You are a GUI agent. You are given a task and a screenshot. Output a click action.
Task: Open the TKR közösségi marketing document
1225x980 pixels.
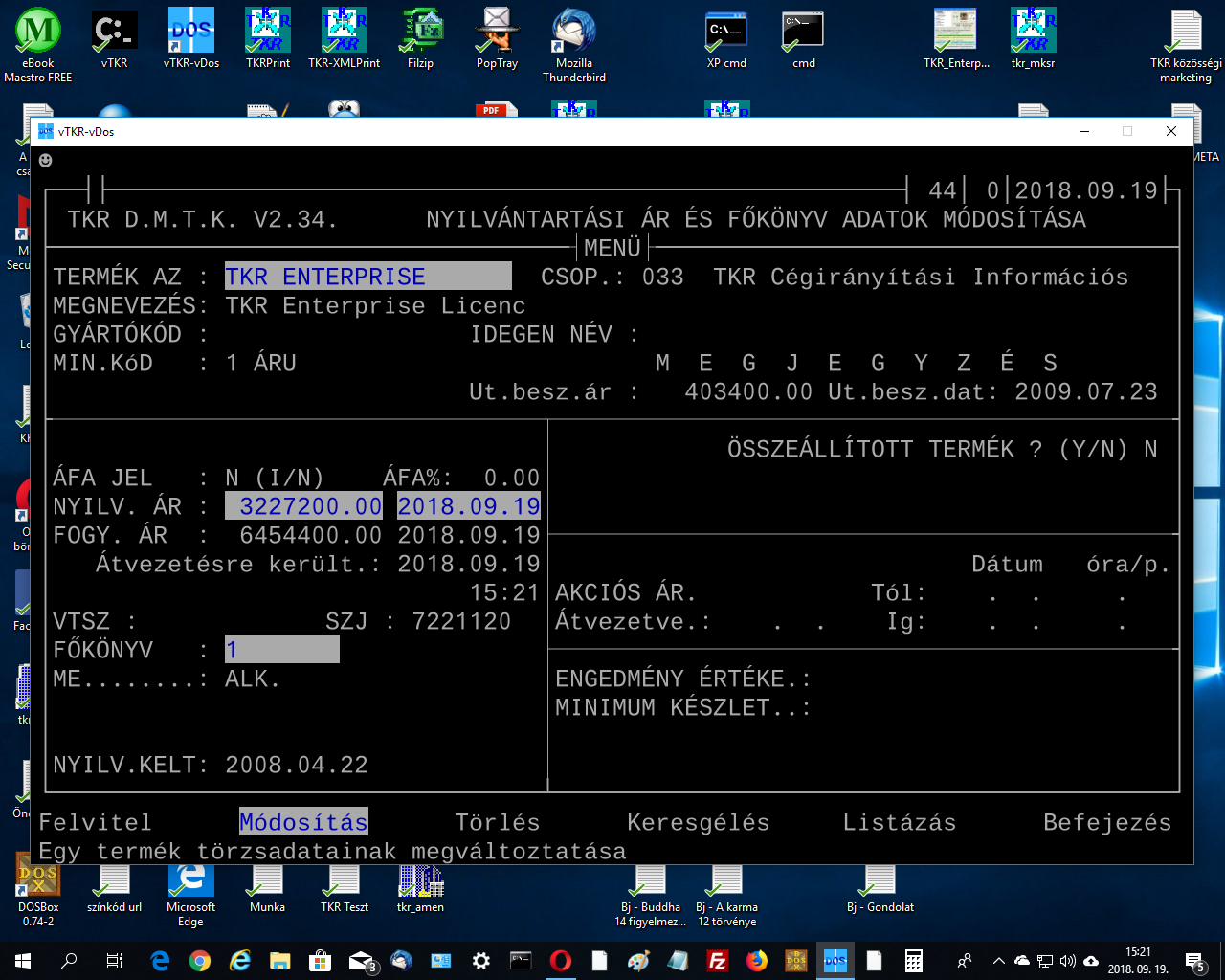(1186, 45)
